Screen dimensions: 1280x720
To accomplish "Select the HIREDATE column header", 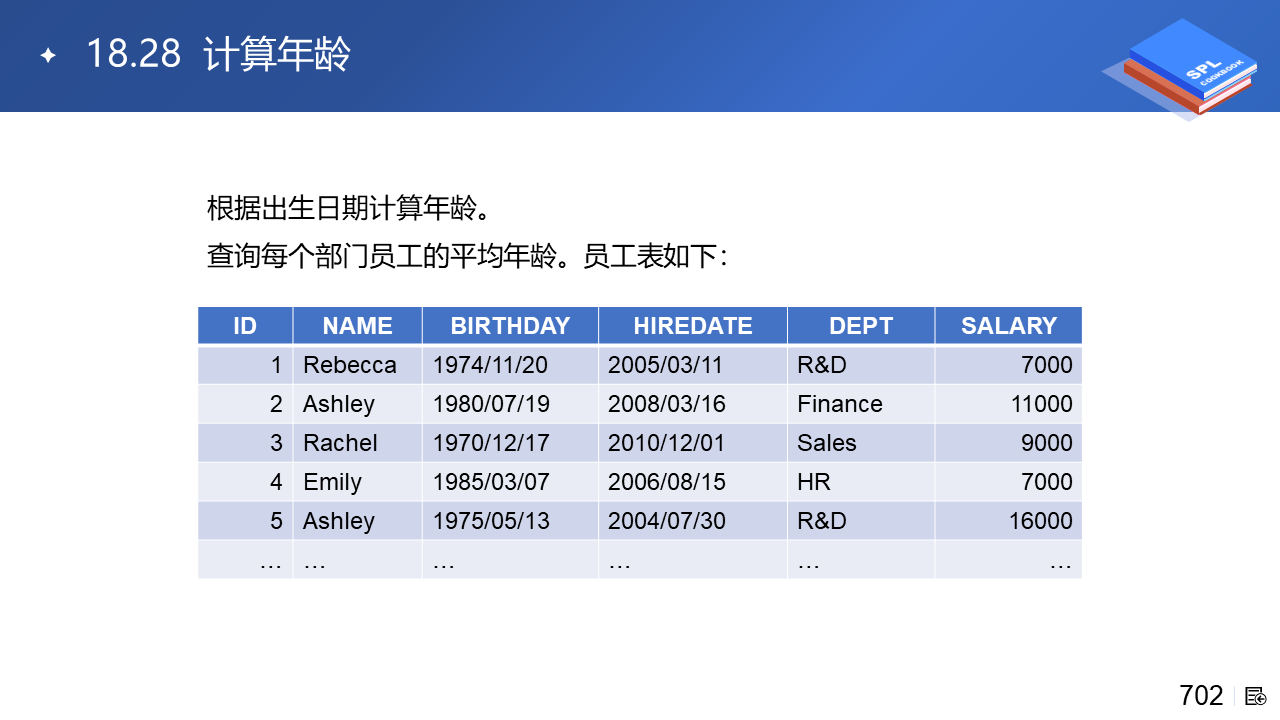I will coord(692,326).
